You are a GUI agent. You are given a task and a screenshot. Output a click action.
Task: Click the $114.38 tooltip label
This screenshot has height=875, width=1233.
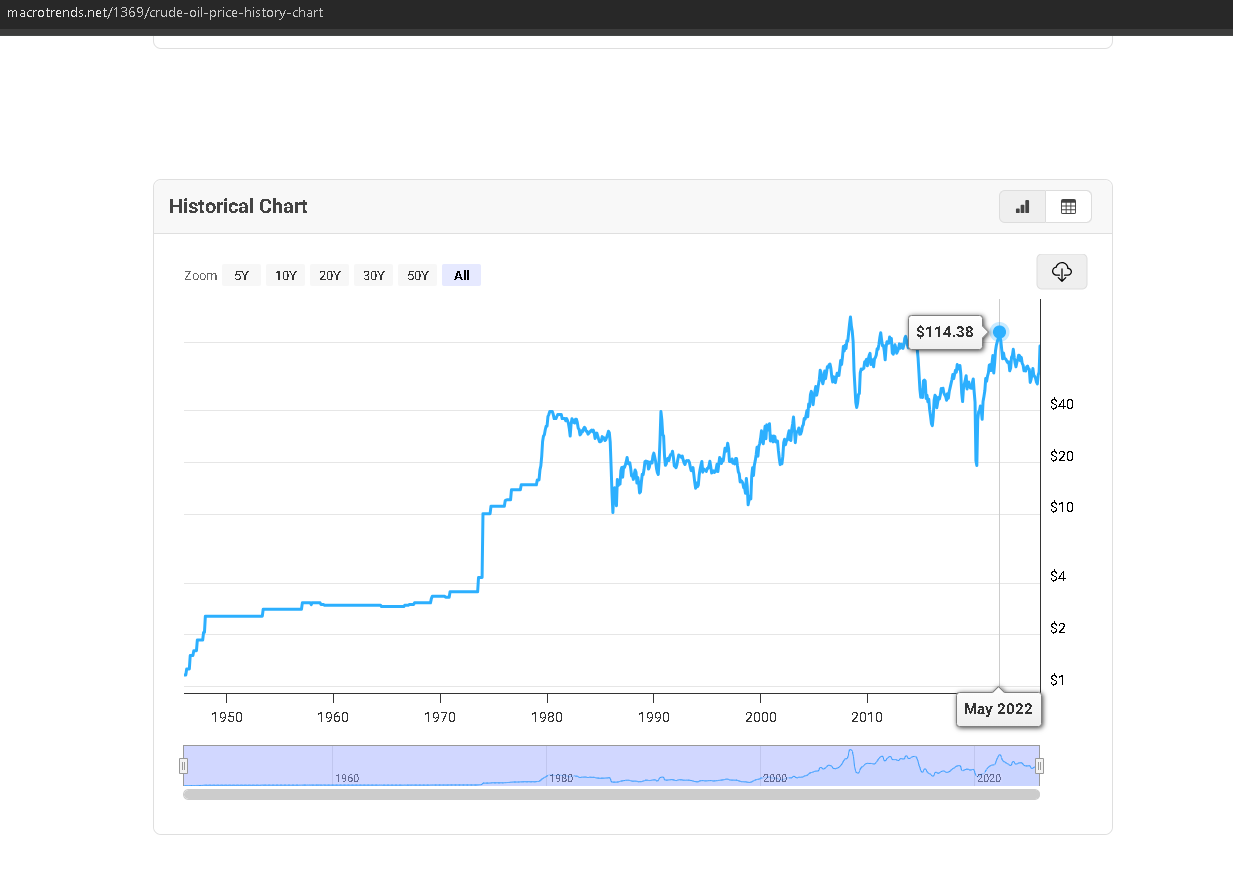tap(945, 332)
